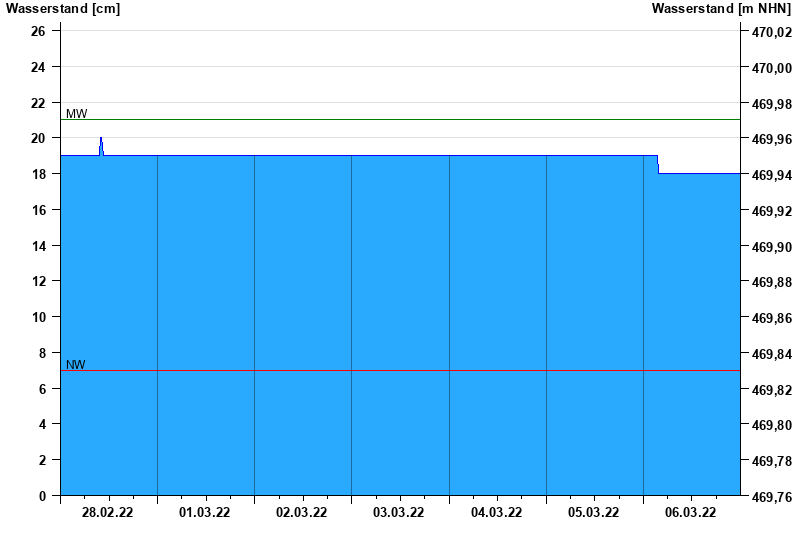This screenshot has width=800, height=550.
Task: Click the 22 value on left axis
Action: click(38, 103)
